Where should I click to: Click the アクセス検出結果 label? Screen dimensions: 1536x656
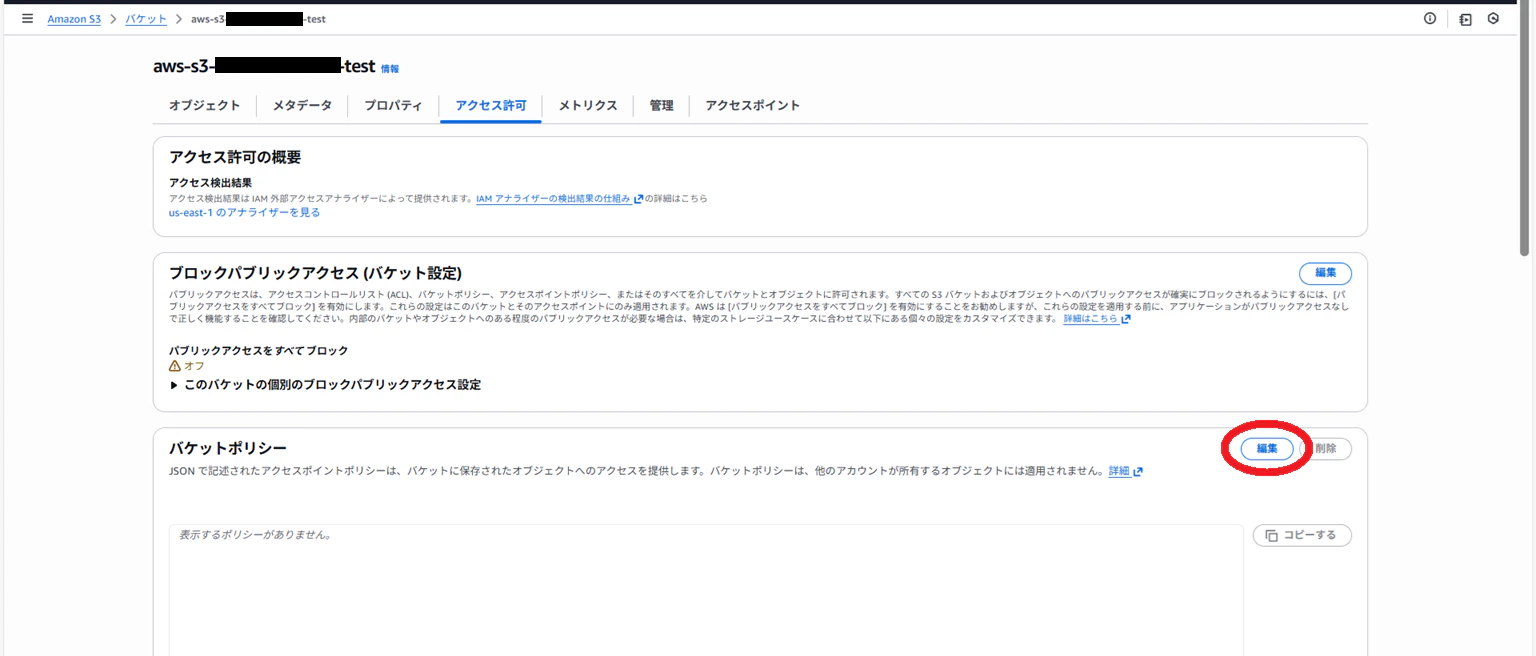click(210, 183)
